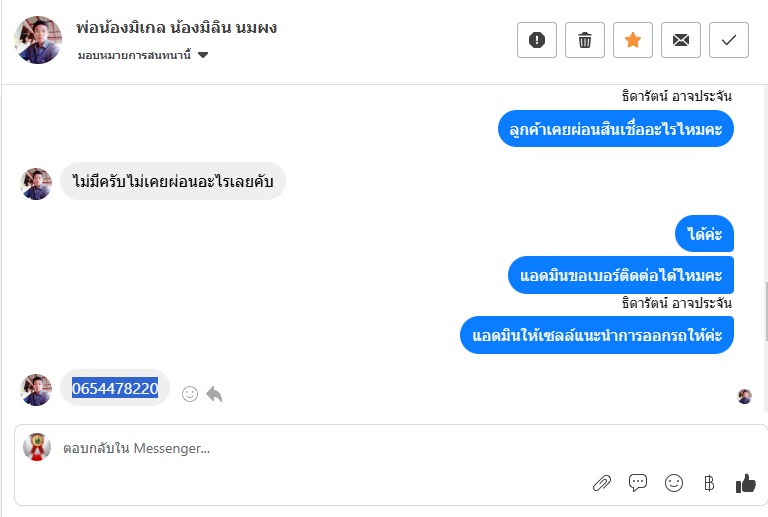Click the baht payment request icon
Viewport: 768px width, 517px height.
[709, 483]
